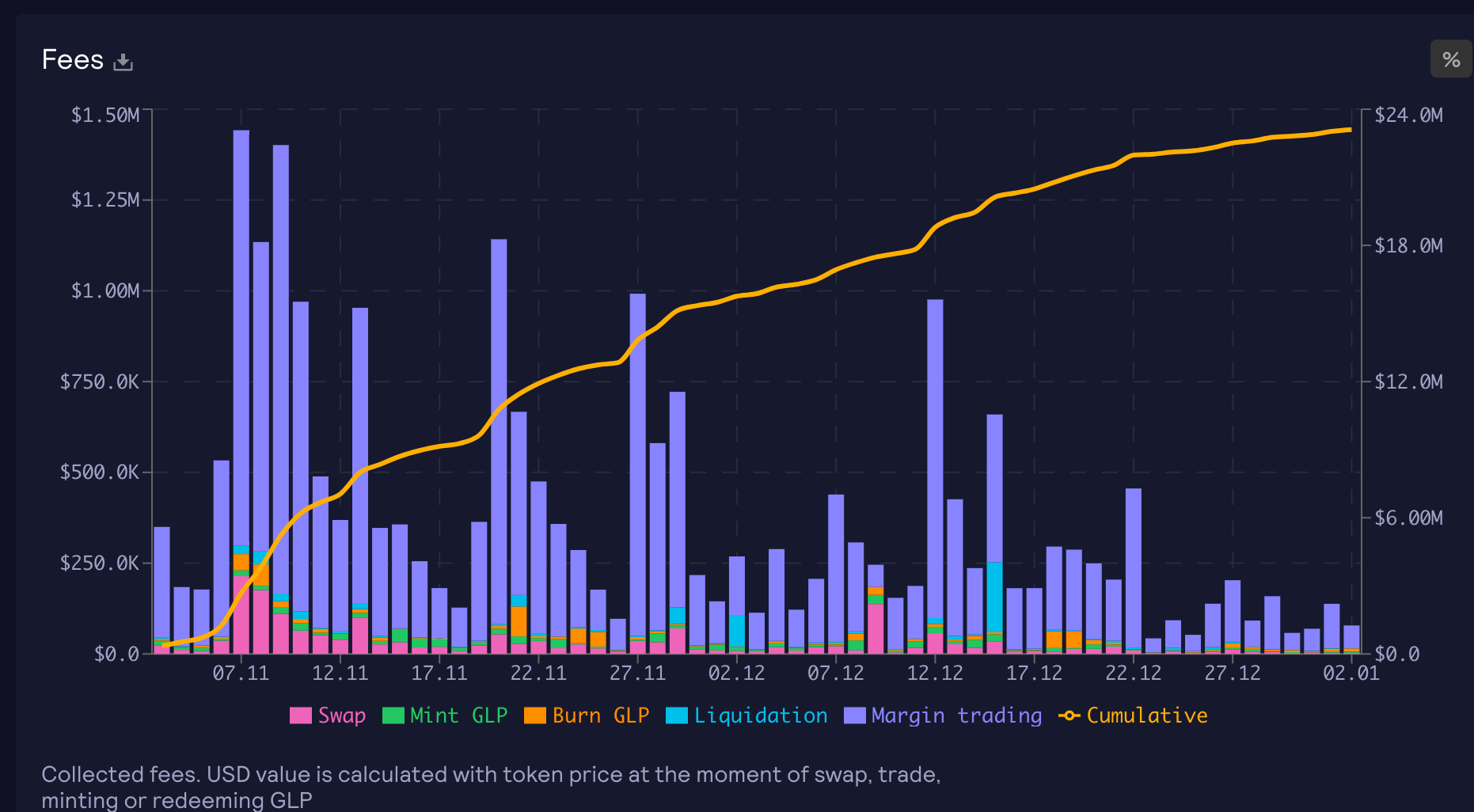Click the download icon next to Fees title
Viewport: 1474px width, 812px height.
click(123, 59)
